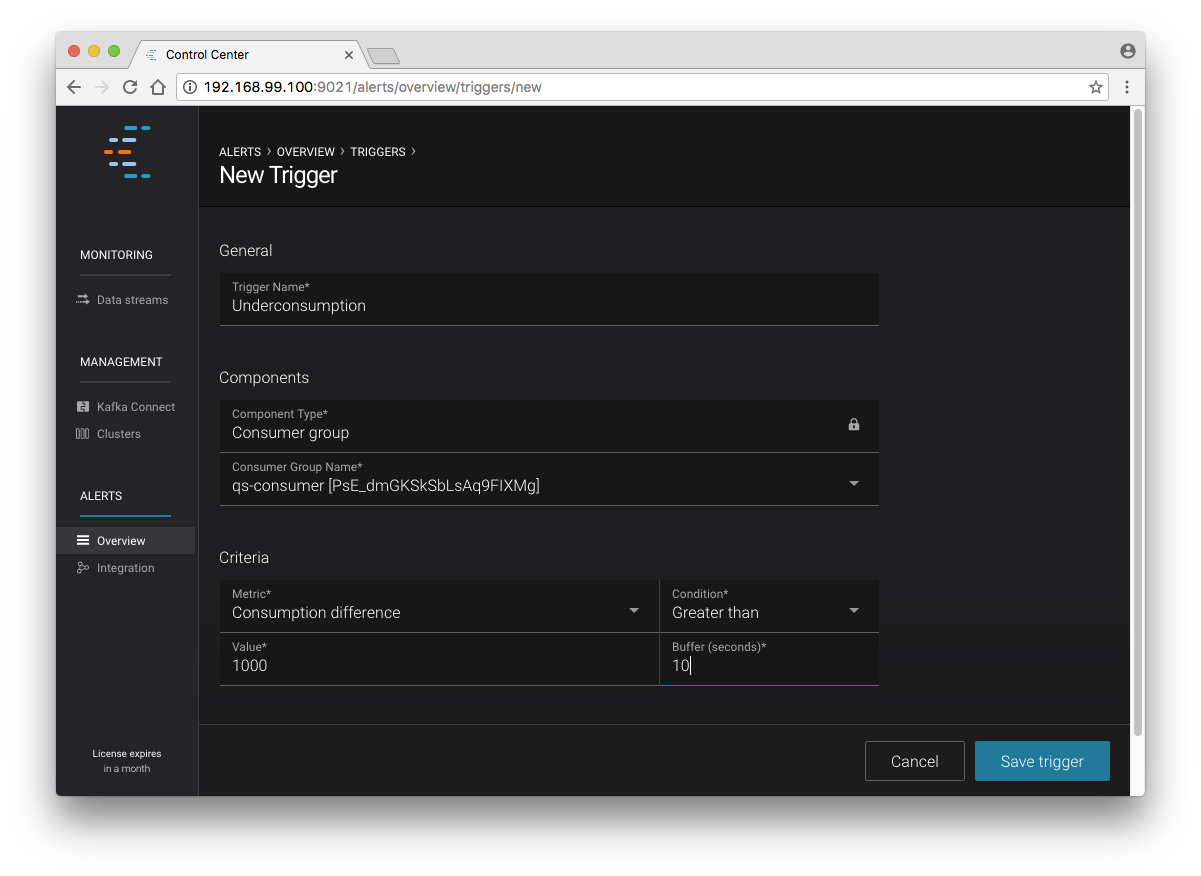The width and height of the screenshot is (1201, 876).
Task: Click the page's vertical scrollbar
Action: pyautogui.click(x=1137, y=420)
